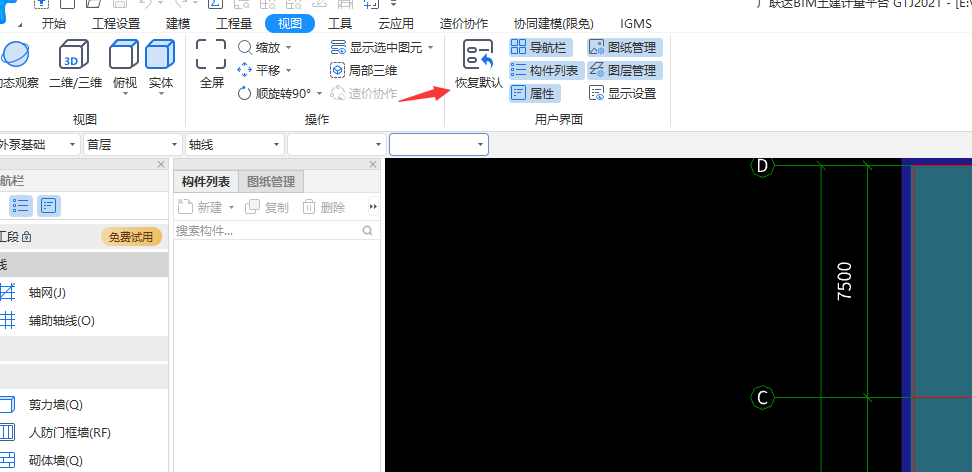Click the 7500 dimension label in canvas
This screenshot has height=472, width=972.
844,281
